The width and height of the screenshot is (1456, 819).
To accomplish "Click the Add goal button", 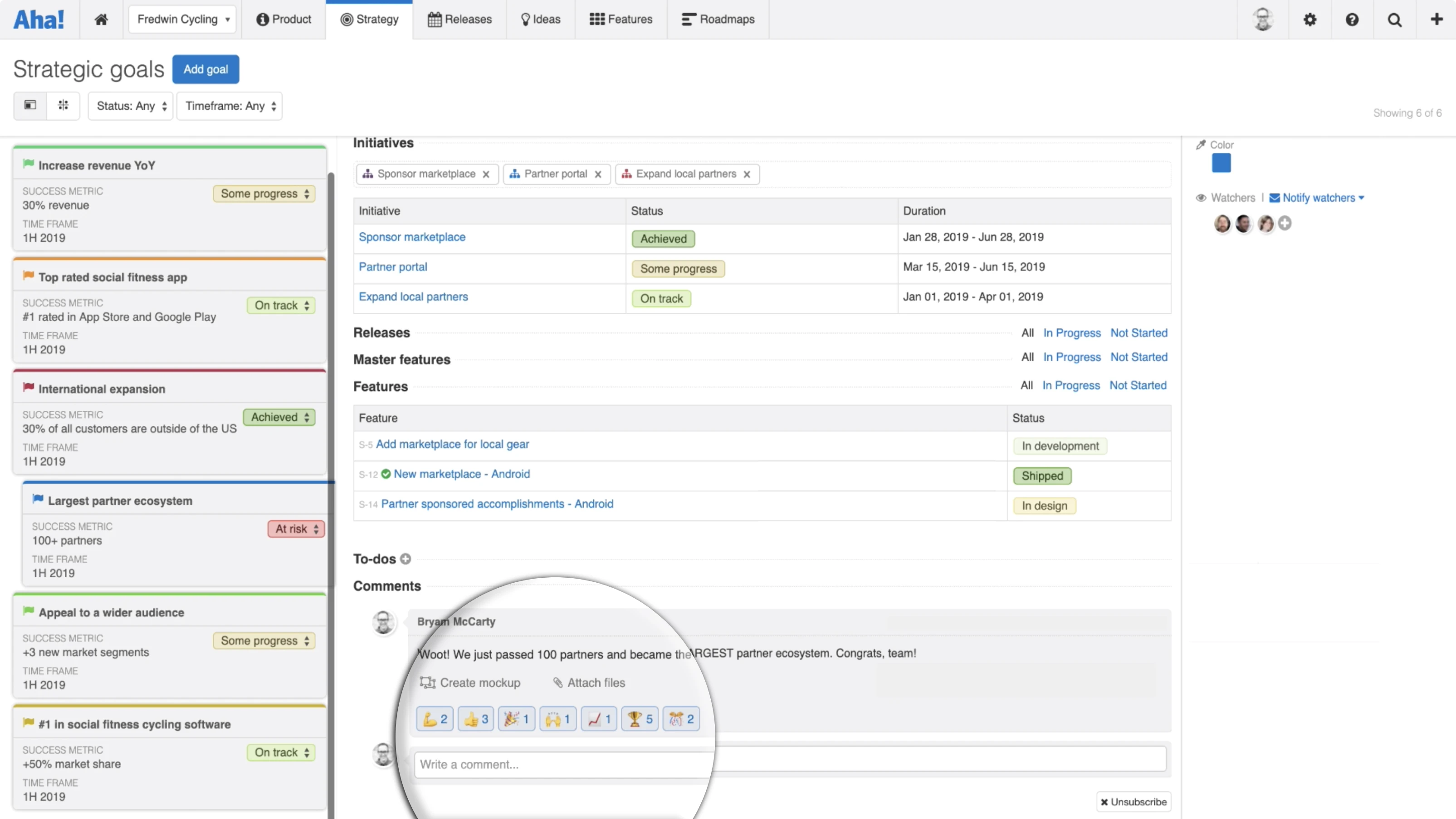I will tap(206, 69).
